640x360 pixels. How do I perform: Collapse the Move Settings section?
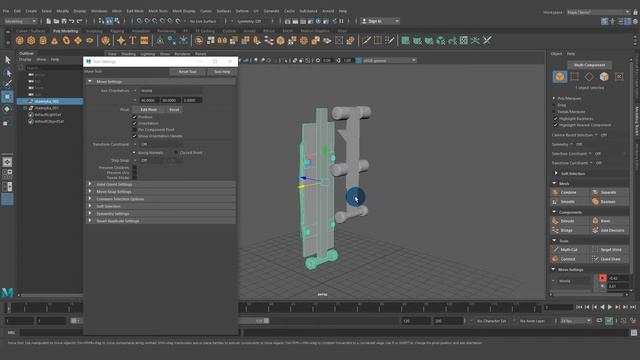[x=161, y=82]
